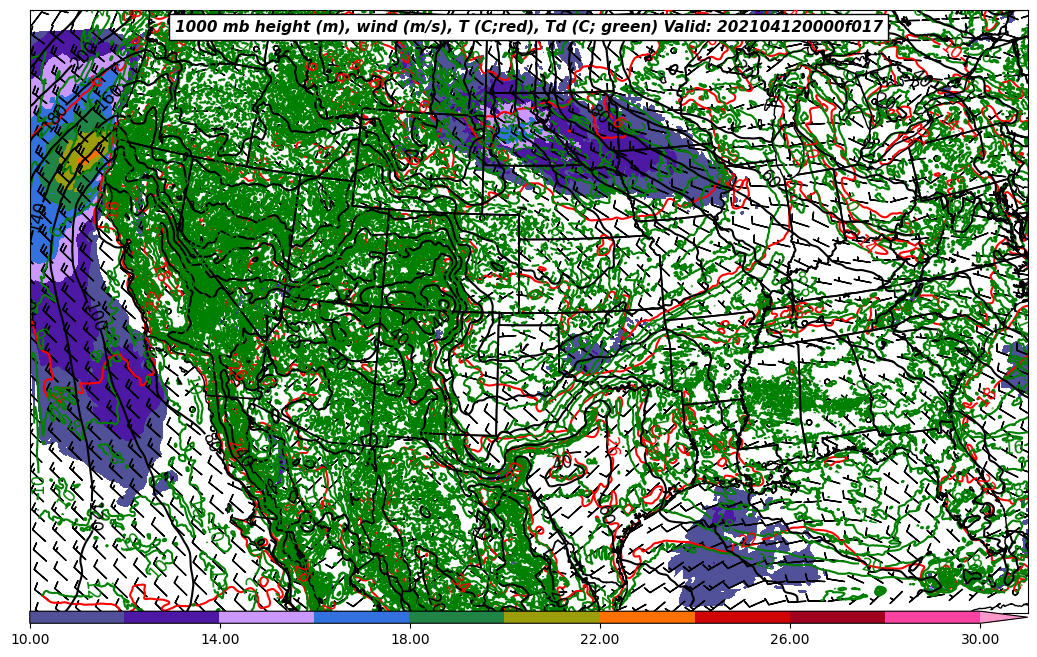Click the map title text at top
Viewport: 1037px width, 657px height.
coord(529,27)
